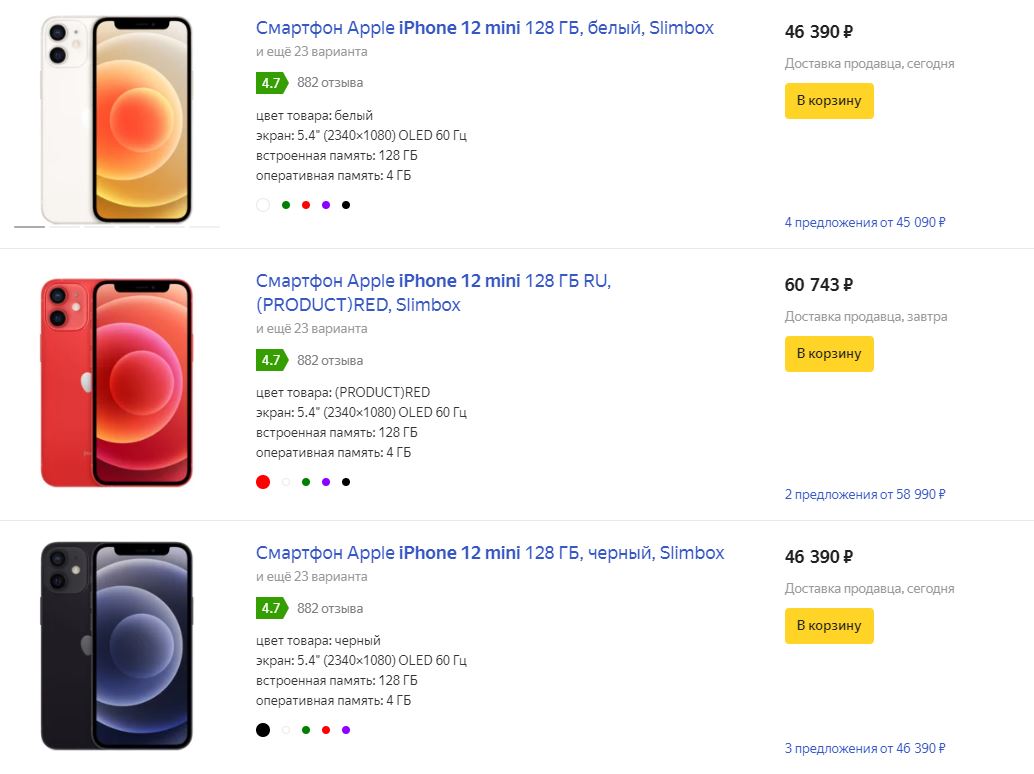Add black iPhone 12 mini to cart

coord(829,626)
